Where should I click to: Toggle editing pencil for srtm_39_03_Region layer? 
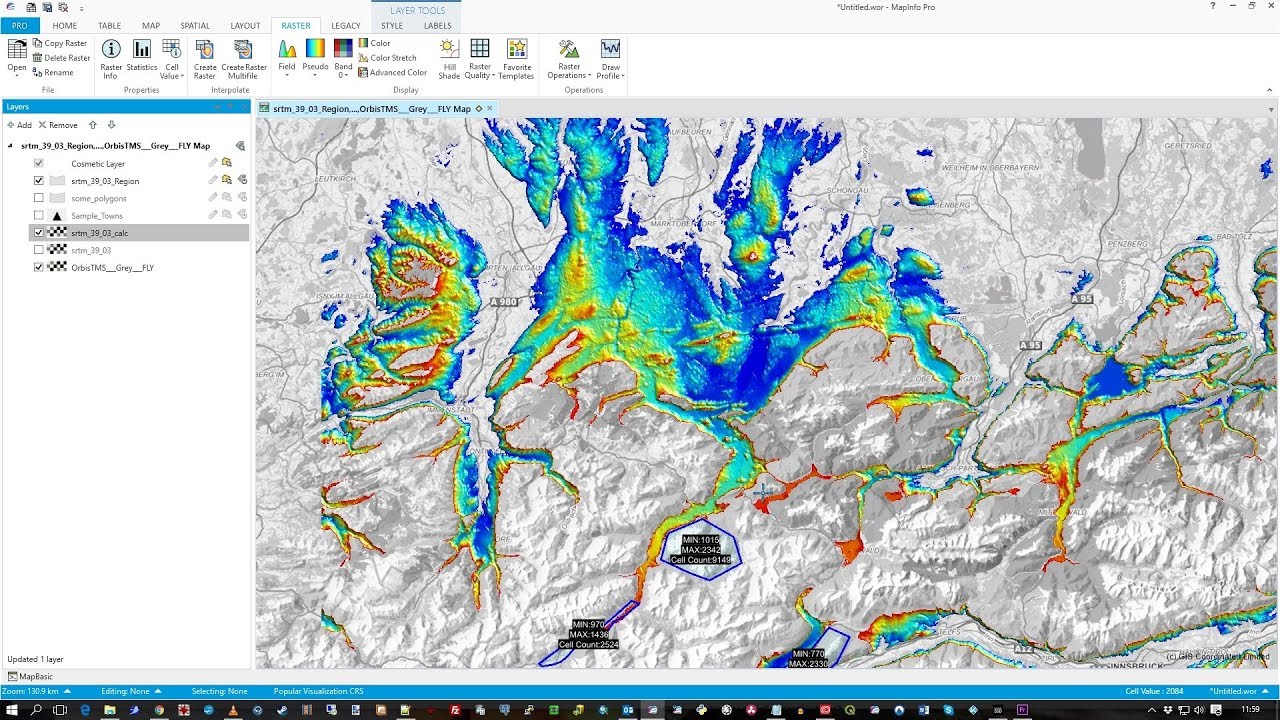click(x=212, y=180)
